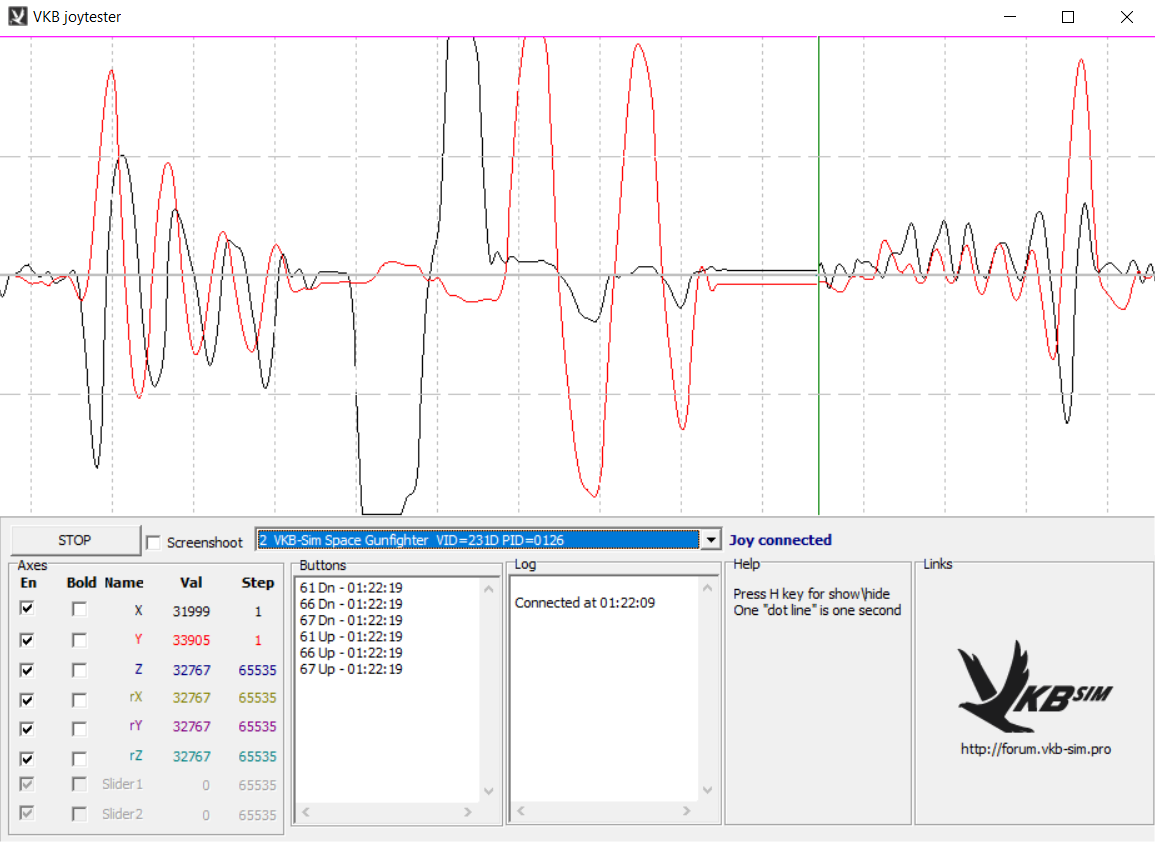Toggle Bold for the rY axis

(79, 727)
